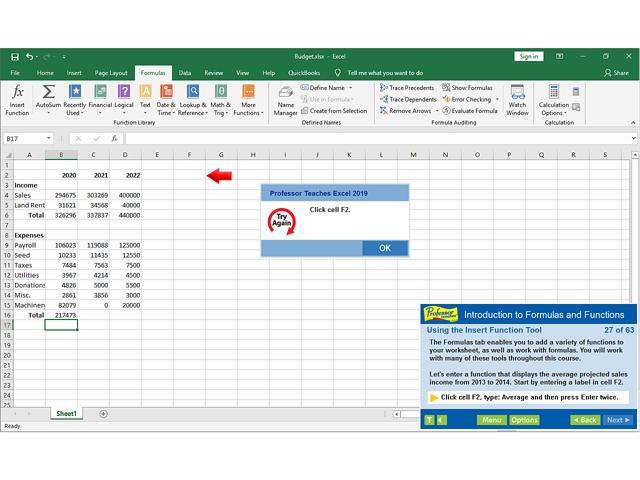This screenshot has height=480, width=640.
Task: Open the Watch Window
Action: pyautogui.click(x=517, y=99)
